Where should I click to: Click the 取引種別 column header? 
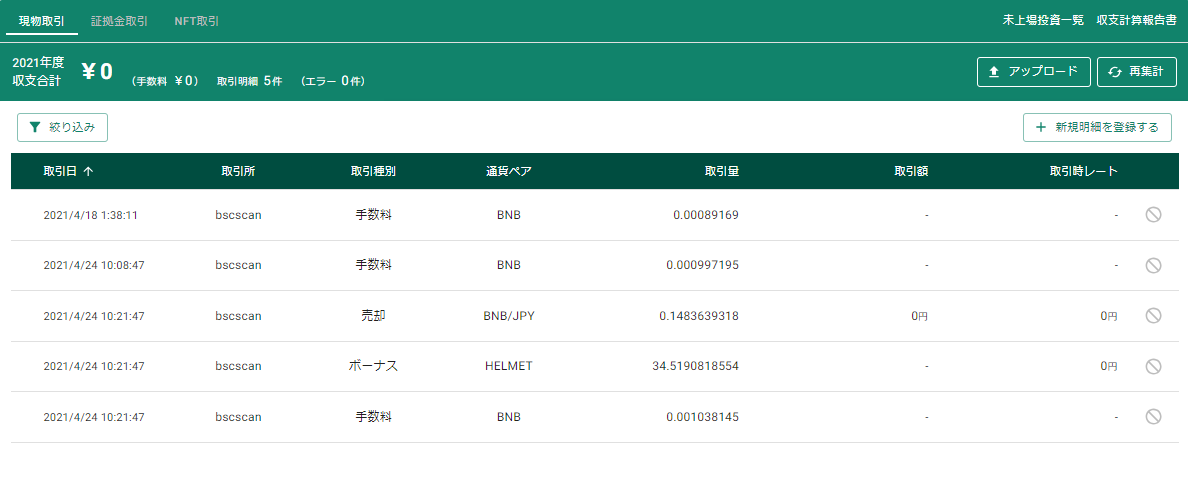coord(373,171)
